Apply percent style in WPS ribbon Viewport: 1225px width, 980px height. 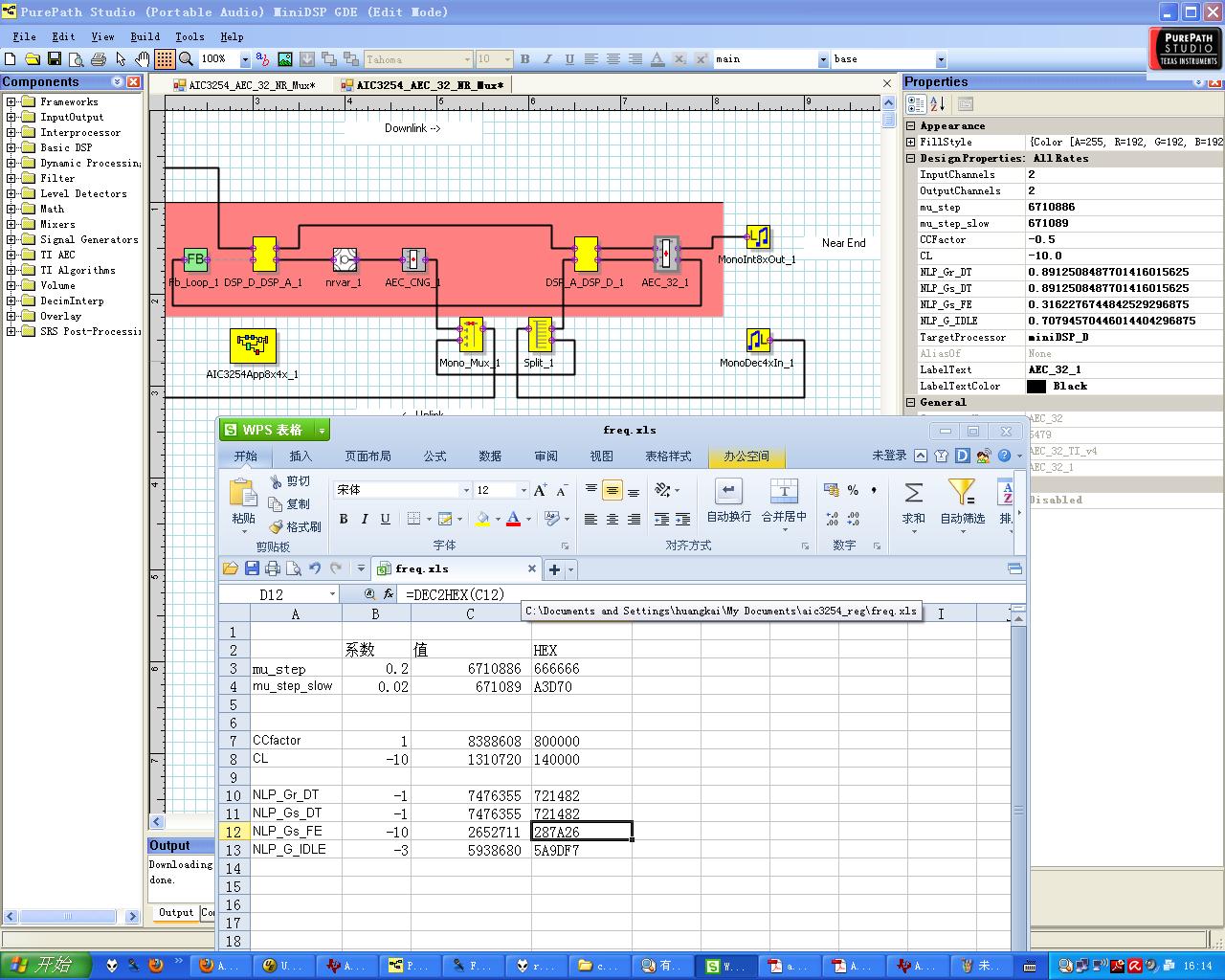(x=853, y=490)
